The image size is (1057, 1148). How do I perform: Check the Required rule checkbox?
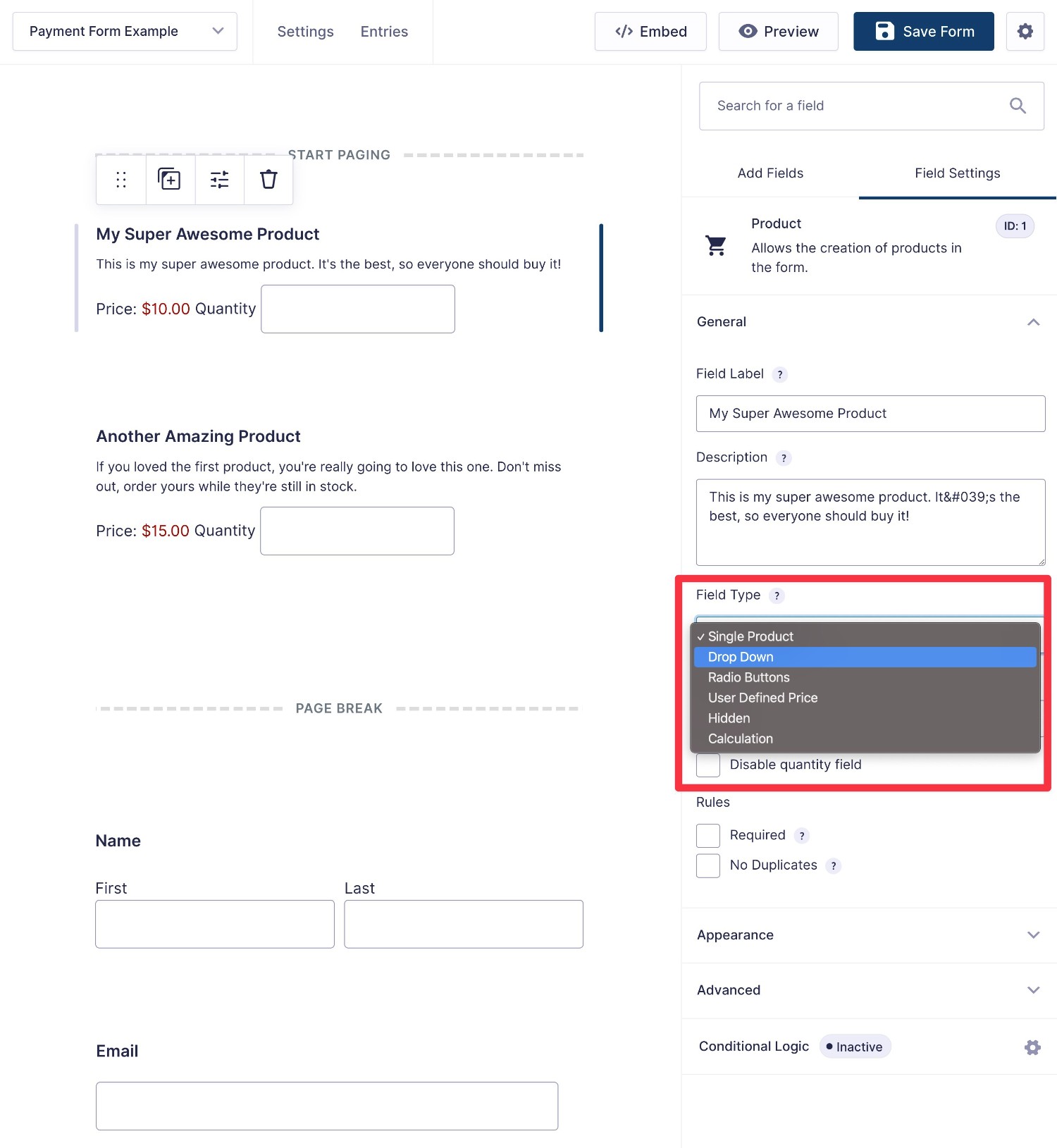(708, 836)
